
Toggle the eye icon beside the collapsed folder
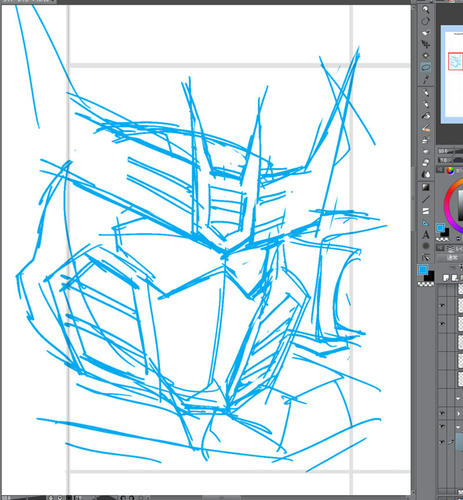tap(443, 413)
